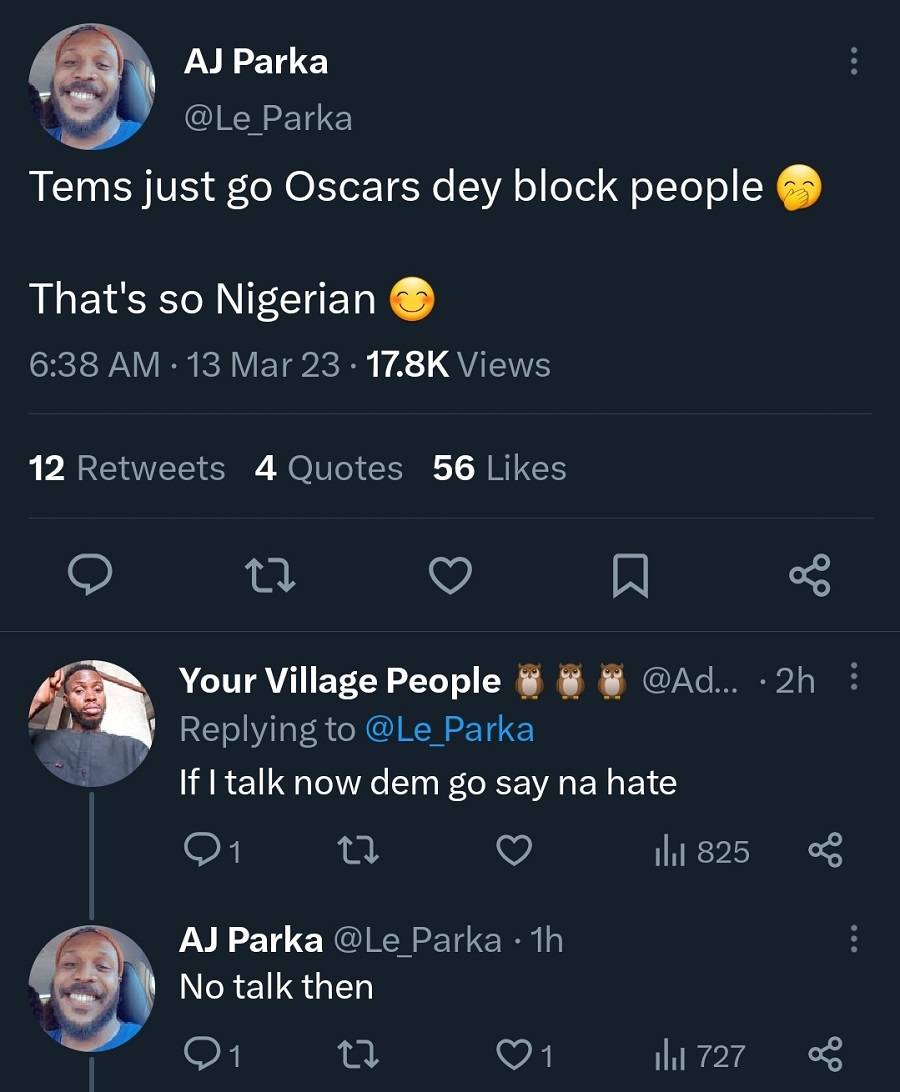Retweet the main tweet
This screenshot has height=1092, width=900.
tap(269, 575)
